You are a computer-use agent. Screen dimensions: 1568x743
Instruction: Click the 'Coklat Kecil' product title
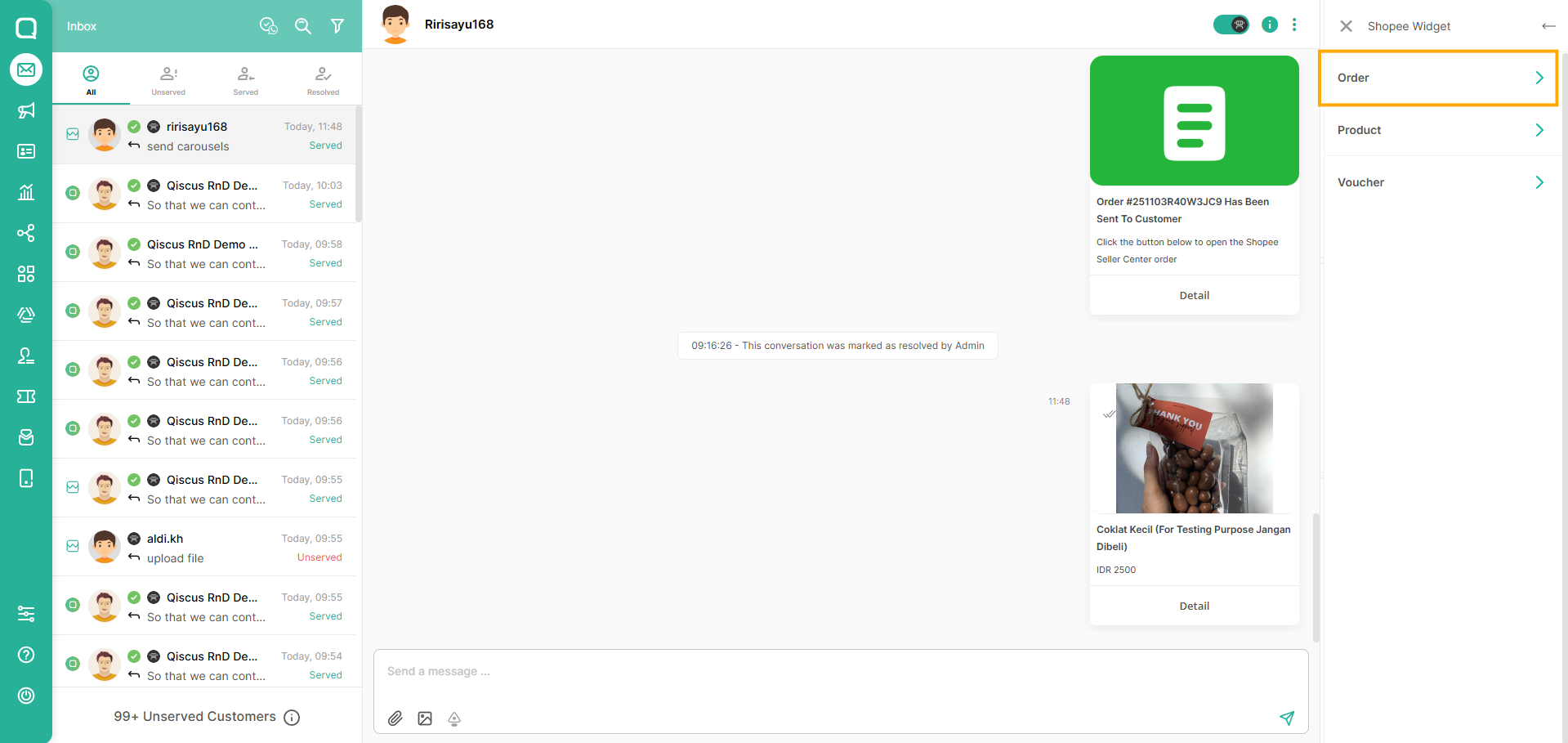[1194, 538]
